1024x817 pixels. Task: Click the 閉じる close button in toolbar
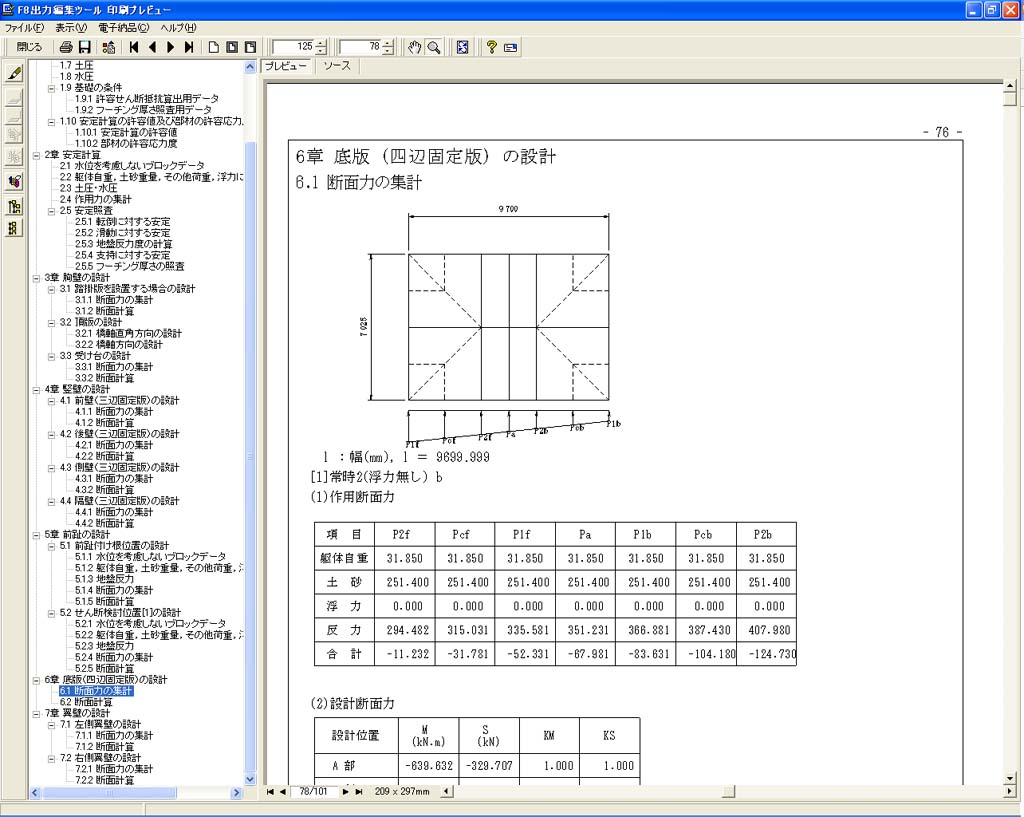[29, 47]
